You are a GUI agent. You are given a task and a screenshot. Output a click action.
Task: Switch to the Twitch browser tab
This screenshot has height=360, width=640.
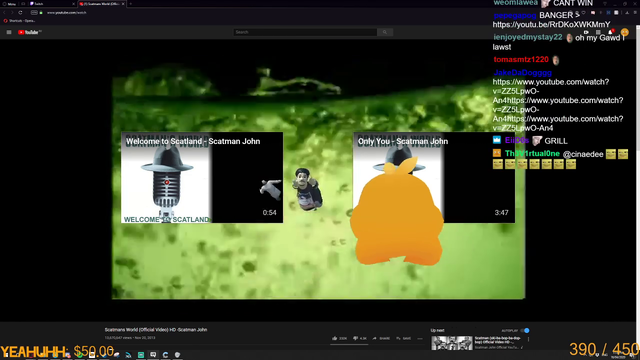point(51,4)
